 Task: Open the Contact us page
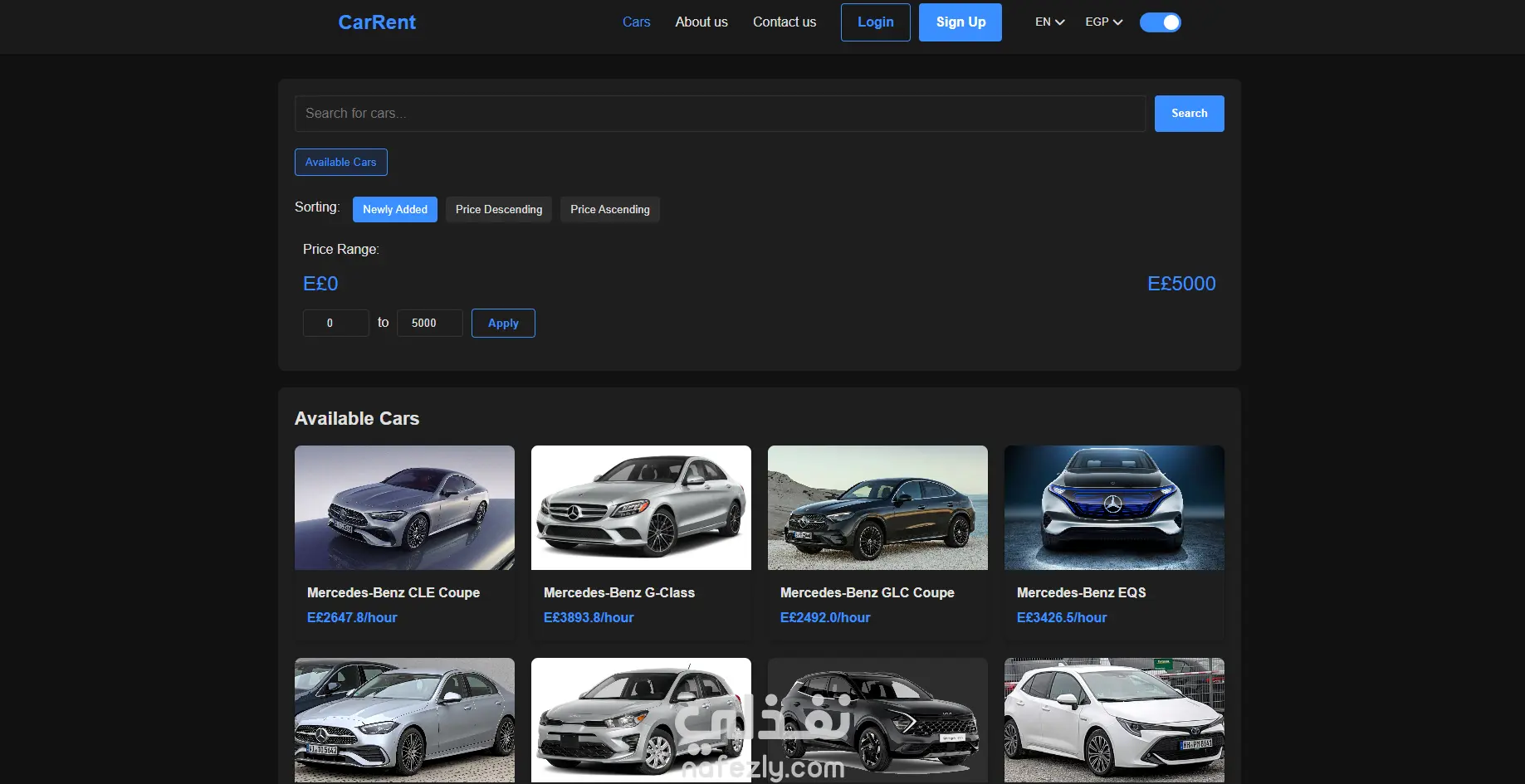784,22
